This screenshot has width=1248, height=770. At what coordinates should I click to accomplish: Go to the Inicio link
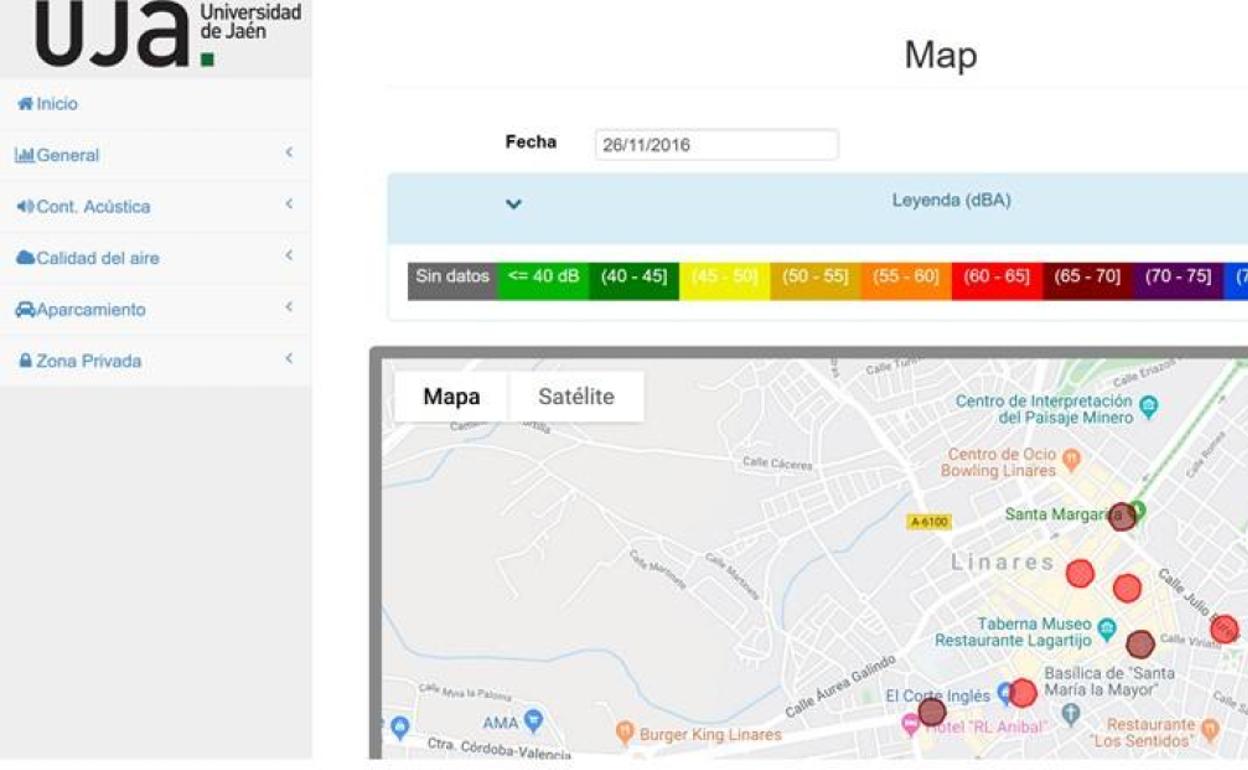pos(57,104)
